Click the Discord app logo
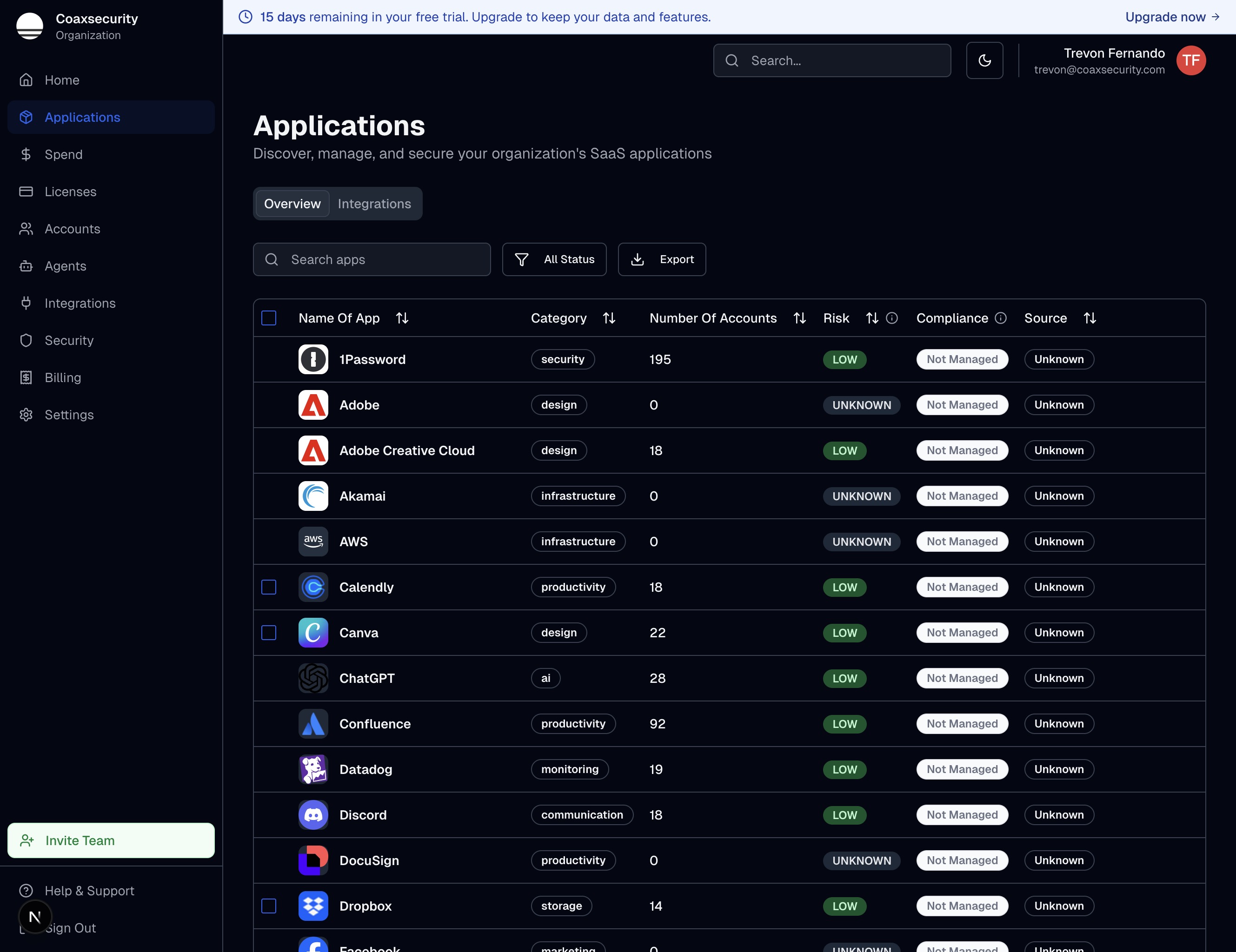1236x952 pixels. [x=313, y=814]
